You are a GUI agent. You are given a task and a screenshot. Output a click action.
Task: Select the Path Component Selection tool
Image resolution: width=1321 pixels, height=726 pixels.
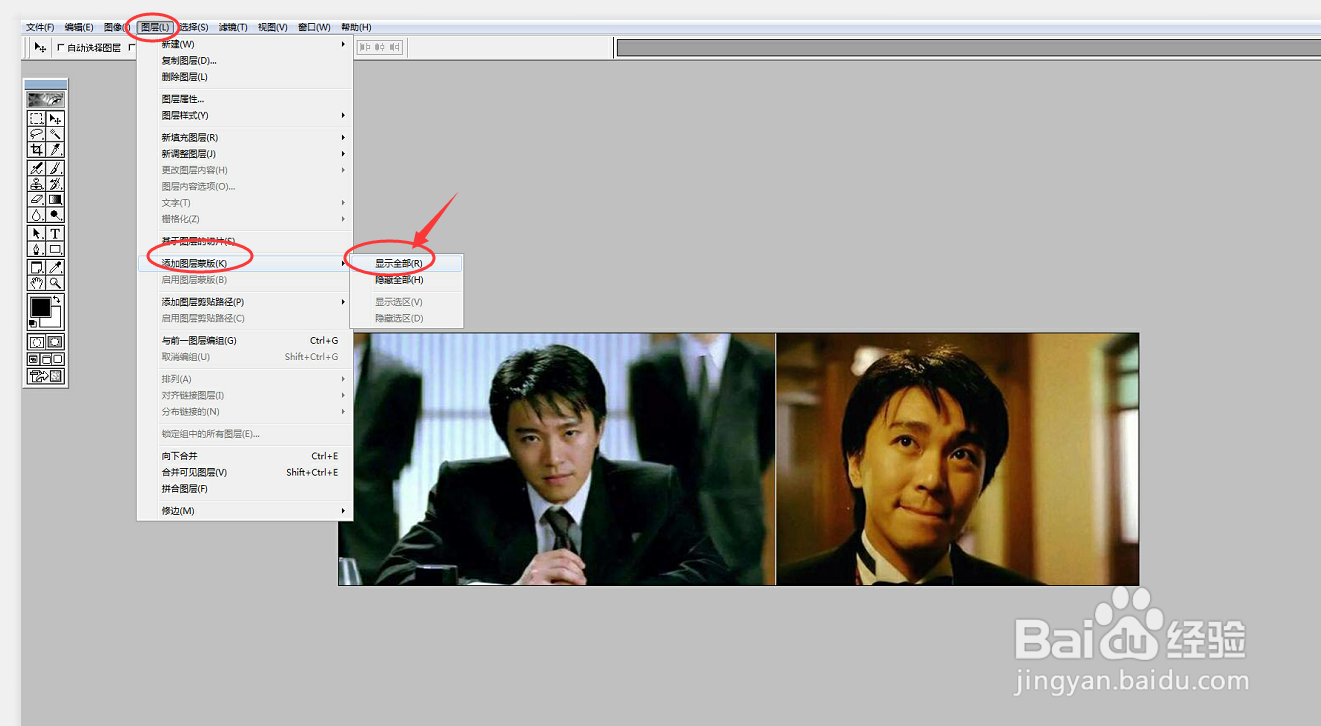[36, 233]
